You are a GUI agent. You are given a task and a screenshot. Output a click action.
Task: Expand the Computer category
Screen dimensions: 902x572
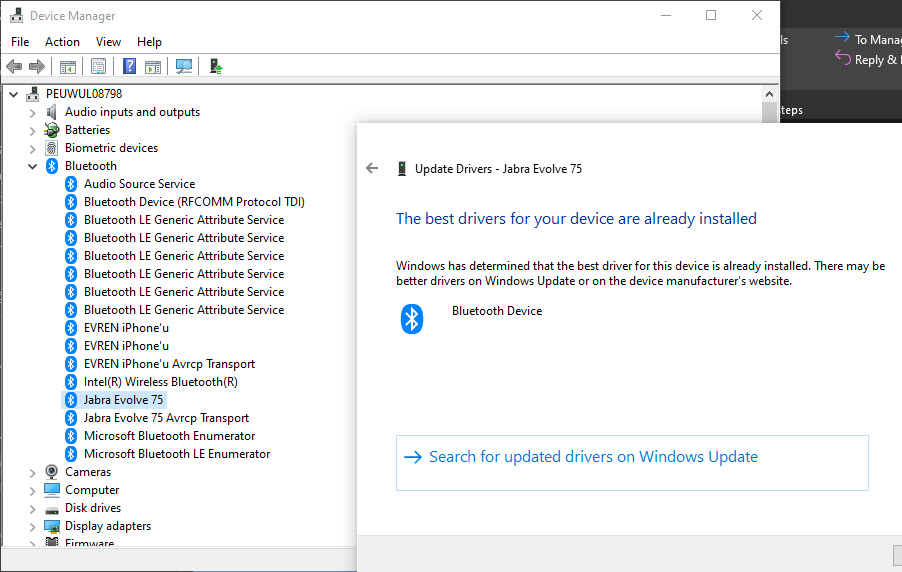point(33,491)
